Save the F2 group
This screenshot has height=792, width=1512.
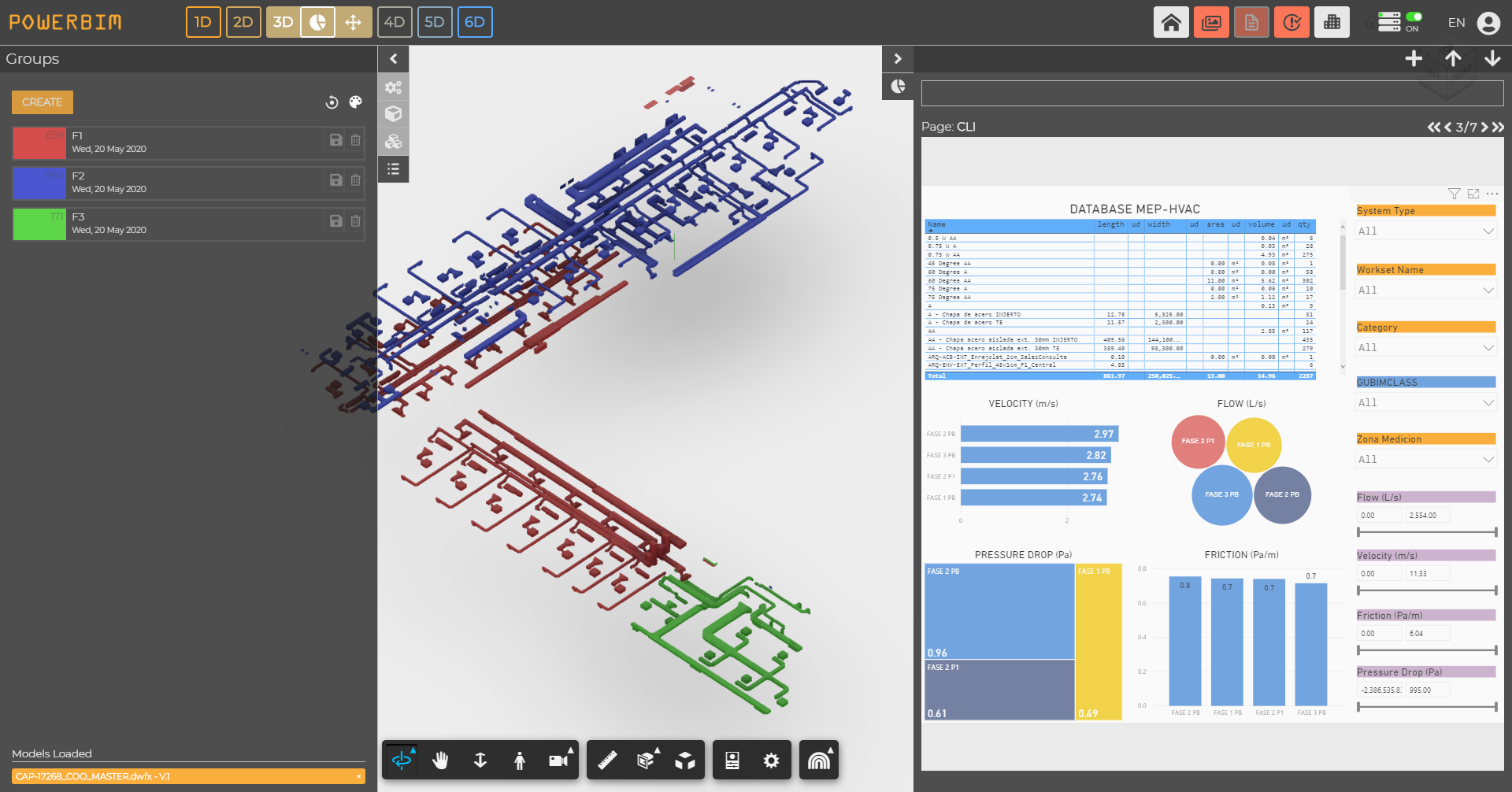[335, 180]
